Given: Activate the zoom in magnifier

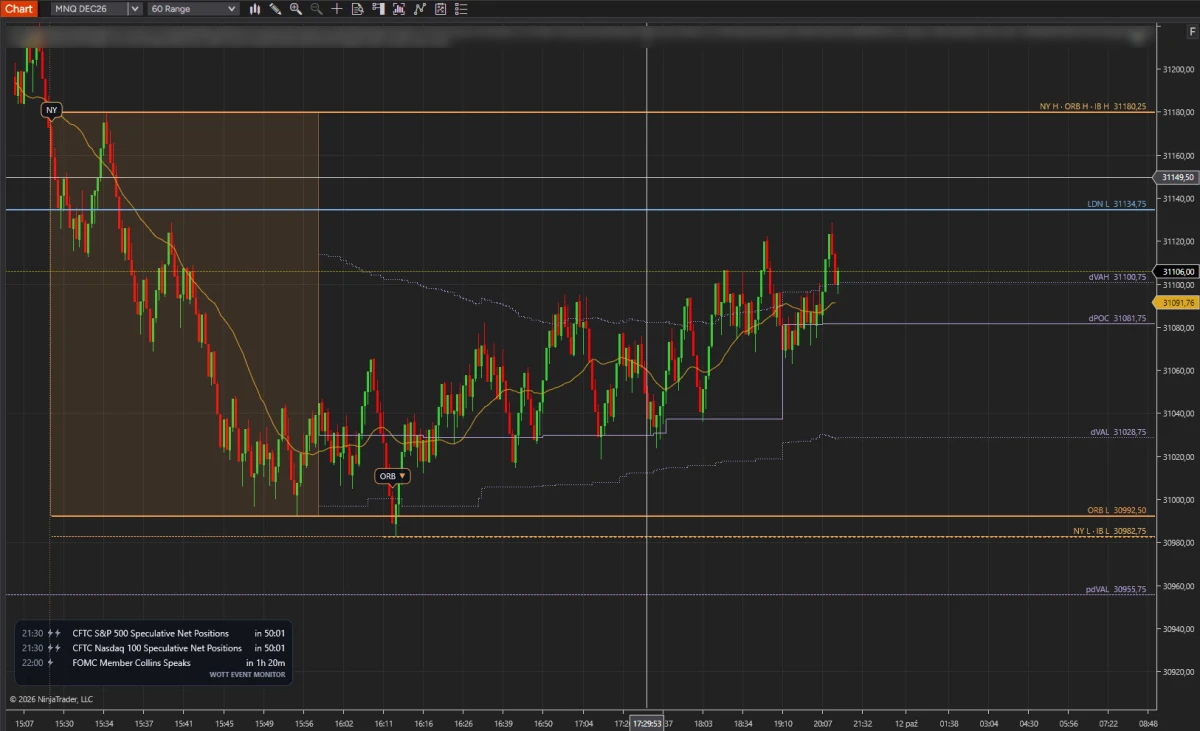Looking at the screenshot, I should coord(296,9).
